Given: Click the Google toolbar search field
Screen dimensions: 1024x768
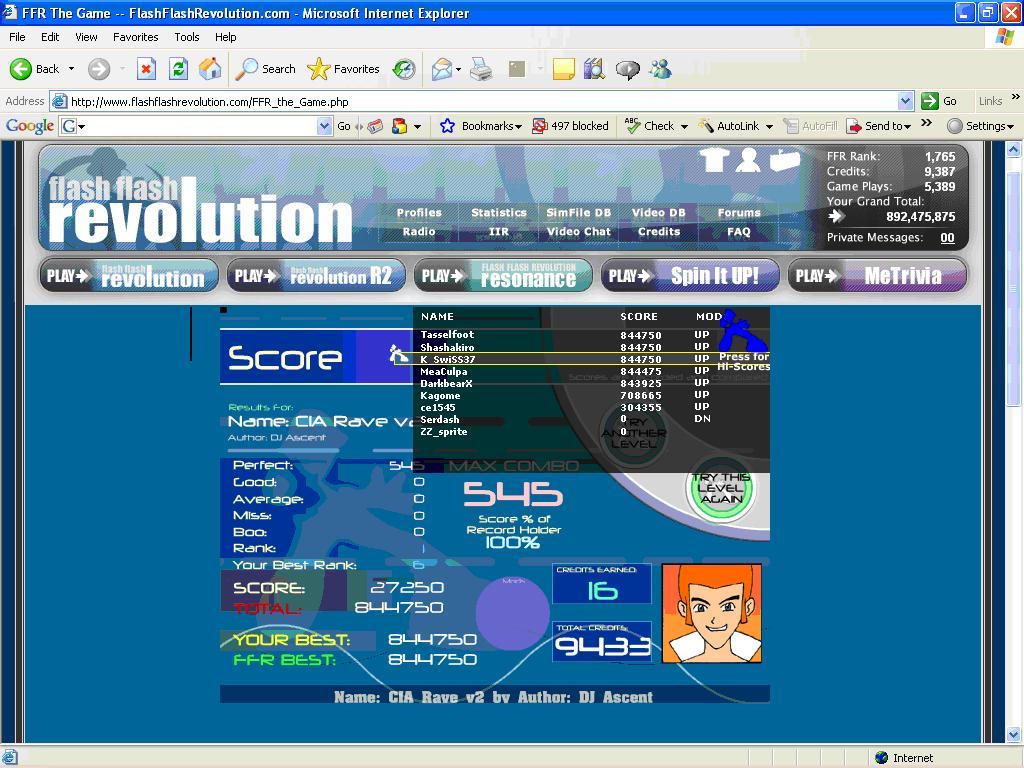Looking at the screenshot, I should click(x=196, y=126).
